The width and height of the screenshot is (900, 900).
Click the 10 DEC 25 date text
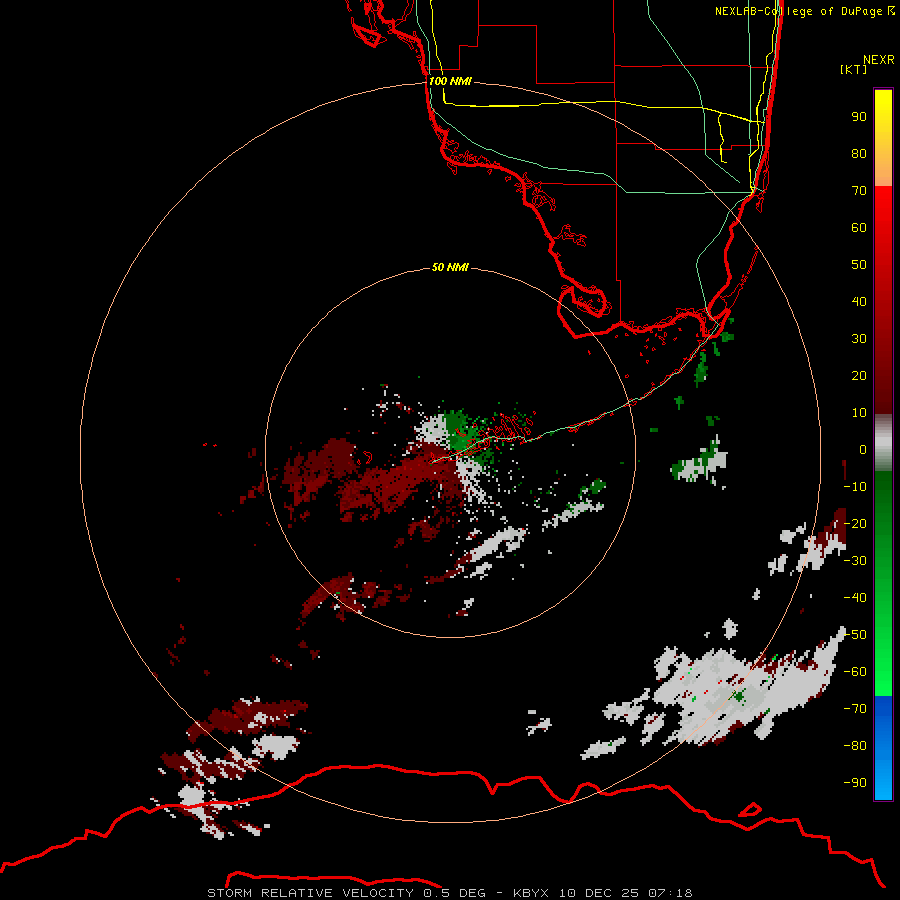[x=599, y=893]
